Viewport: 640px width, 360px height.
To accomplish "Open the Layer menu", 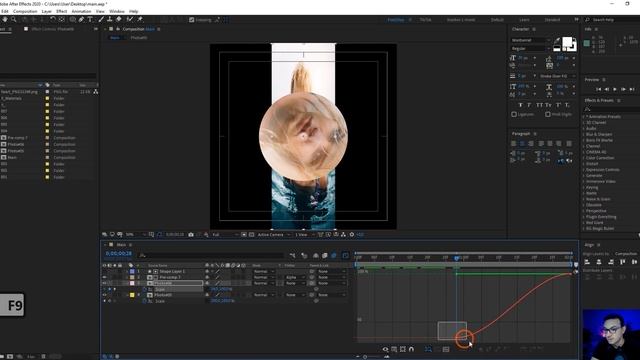I will pos(47,11).
